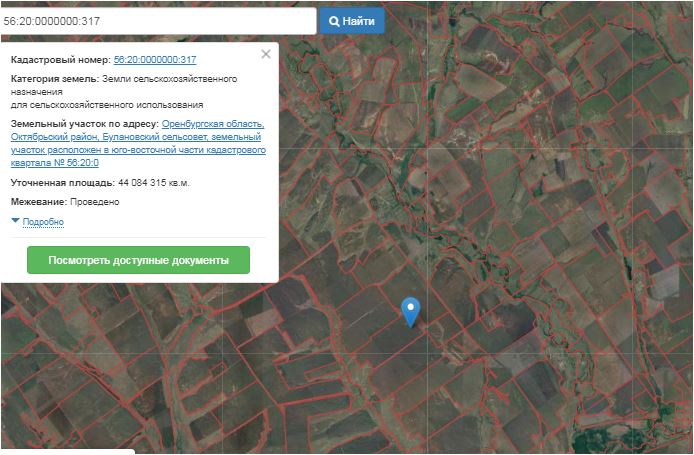Expand the Подробно details section
694x455 pixels.
point(43,222)
